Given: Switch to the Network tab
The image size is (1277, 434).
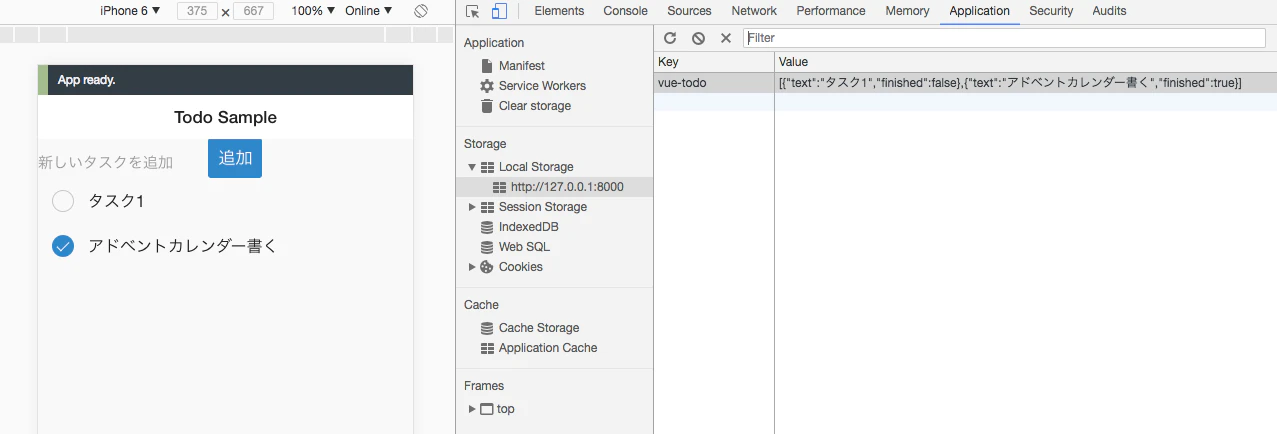Looking at the screenshot, I should [x=754, y=11].
